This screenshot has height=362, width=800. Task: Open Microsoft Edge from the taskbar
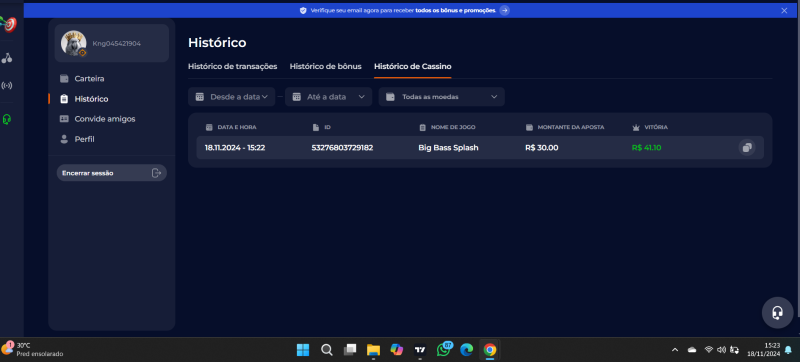(467, 350)
